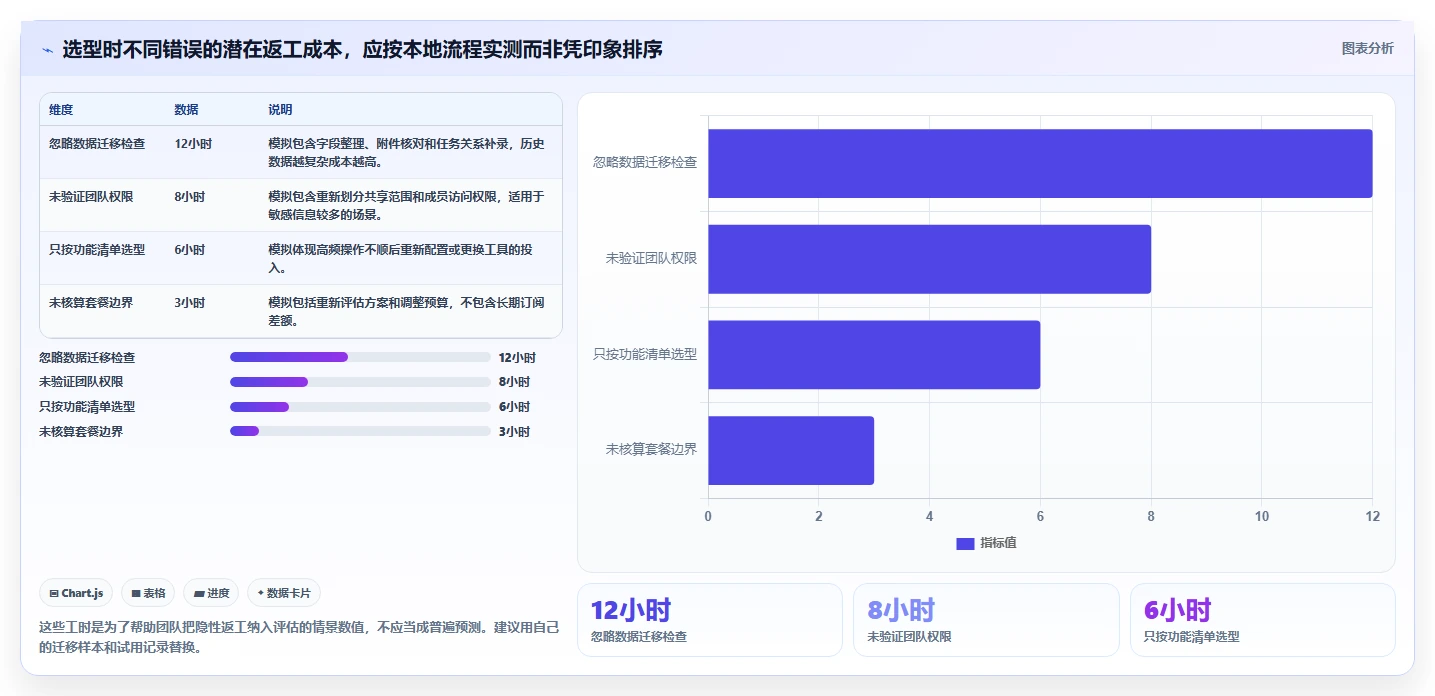The width and height of the screenshot is (1435, 696).
Task: Click the small blue icon before the title
Action: coord(47,50)
